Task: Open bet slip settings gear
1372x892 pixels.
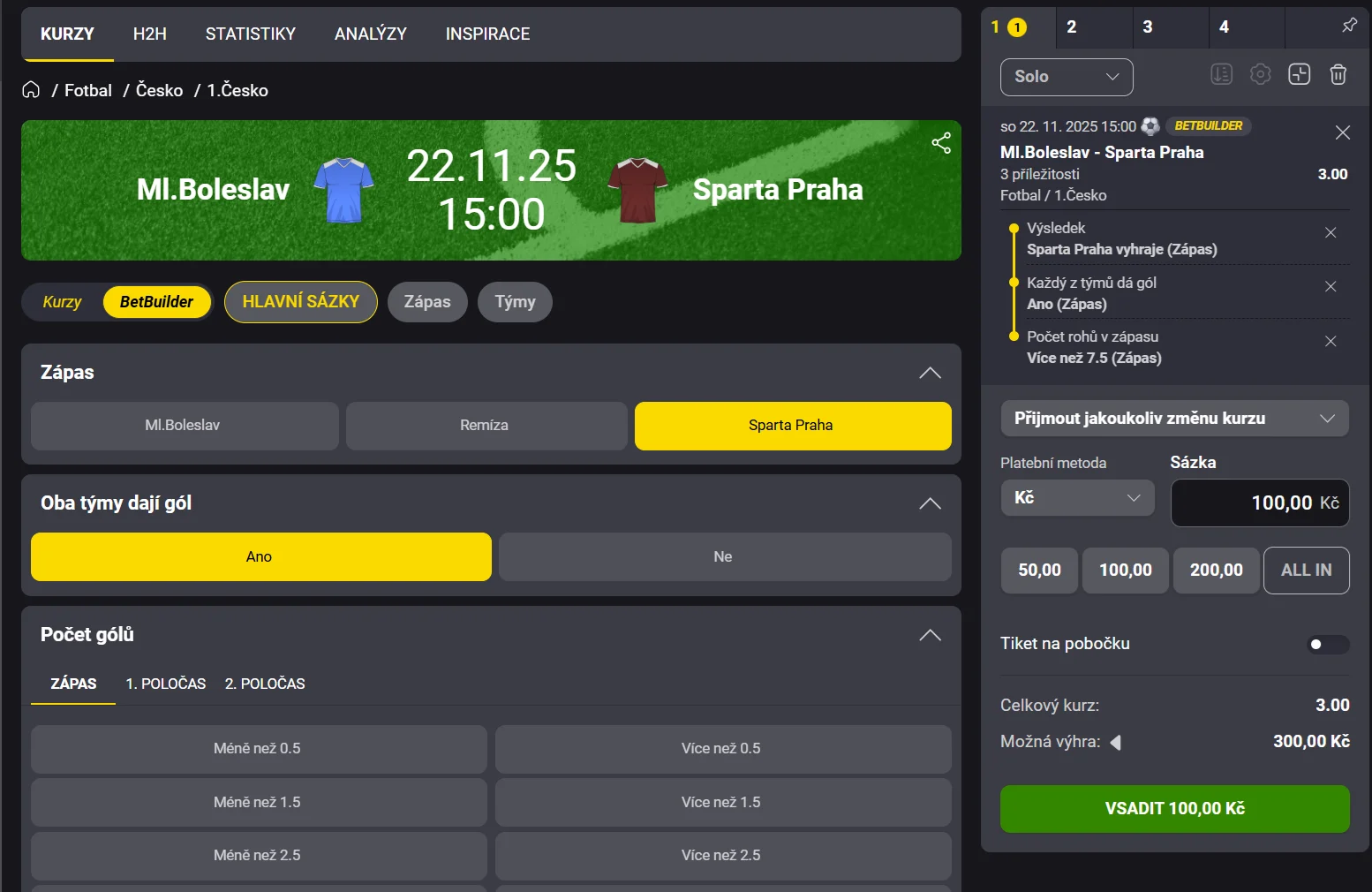Action: tap(1260, 75)
